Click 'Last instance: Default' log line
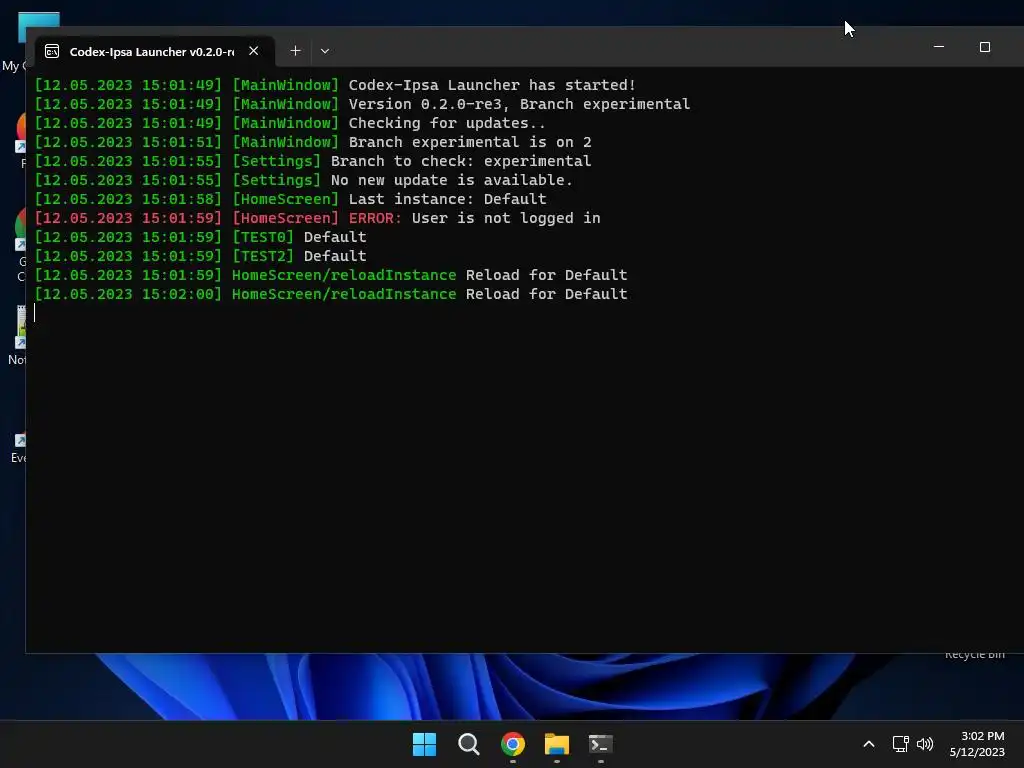1024x768 pixels. click(290, 199)
